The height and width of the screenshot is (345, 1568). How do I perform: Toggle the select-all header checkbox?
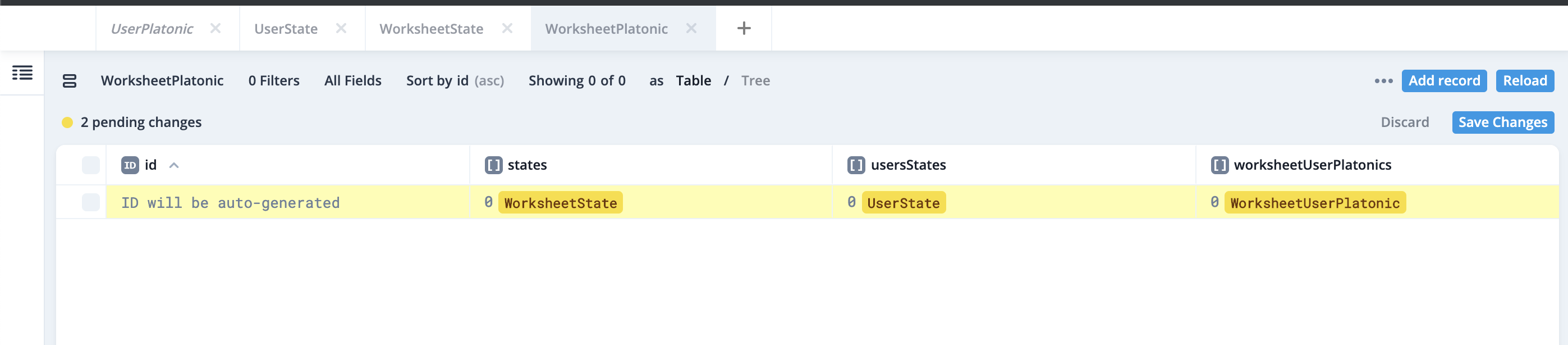[x=91, y=165]
